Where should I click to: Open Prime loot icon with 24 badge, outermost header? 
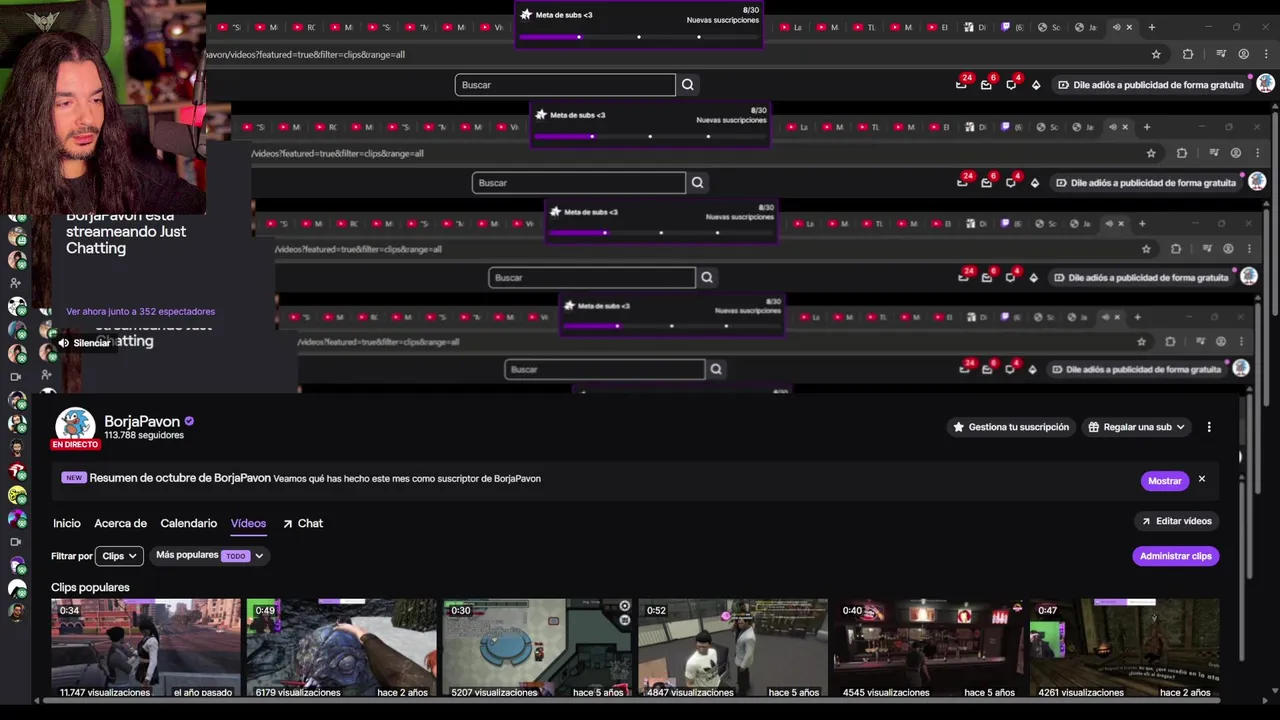pos(962,84)
